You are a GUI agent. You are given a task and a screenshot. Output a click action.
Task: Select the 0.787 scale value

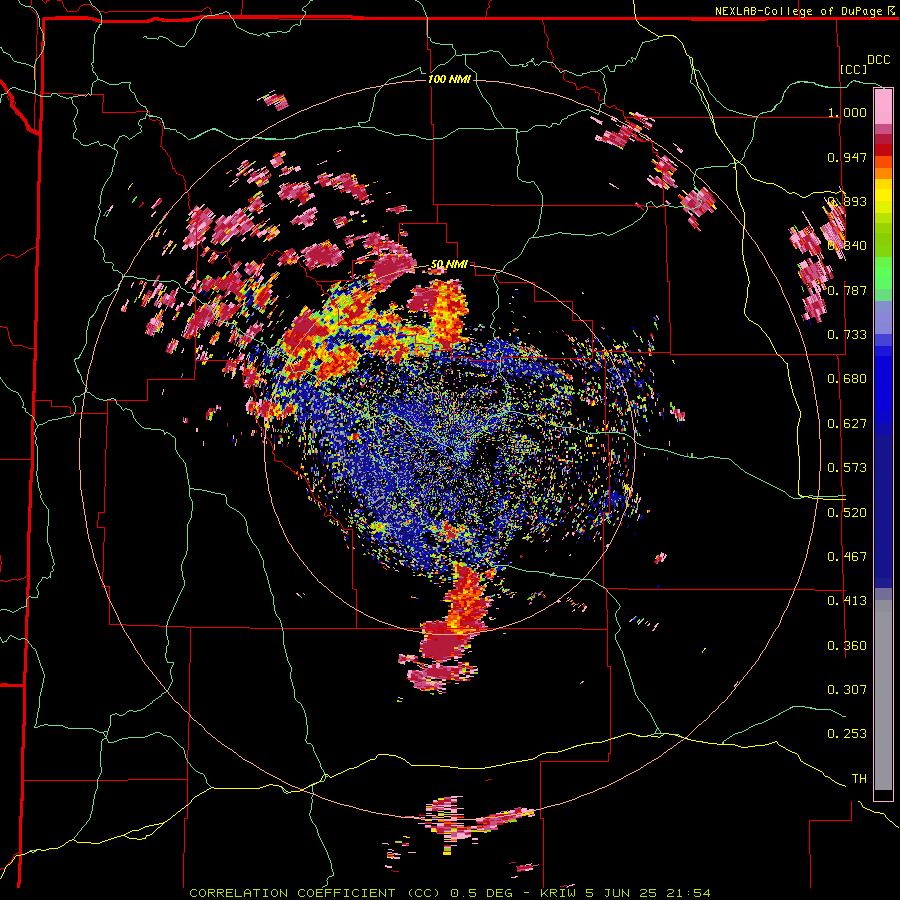click(x=847, y=290)
